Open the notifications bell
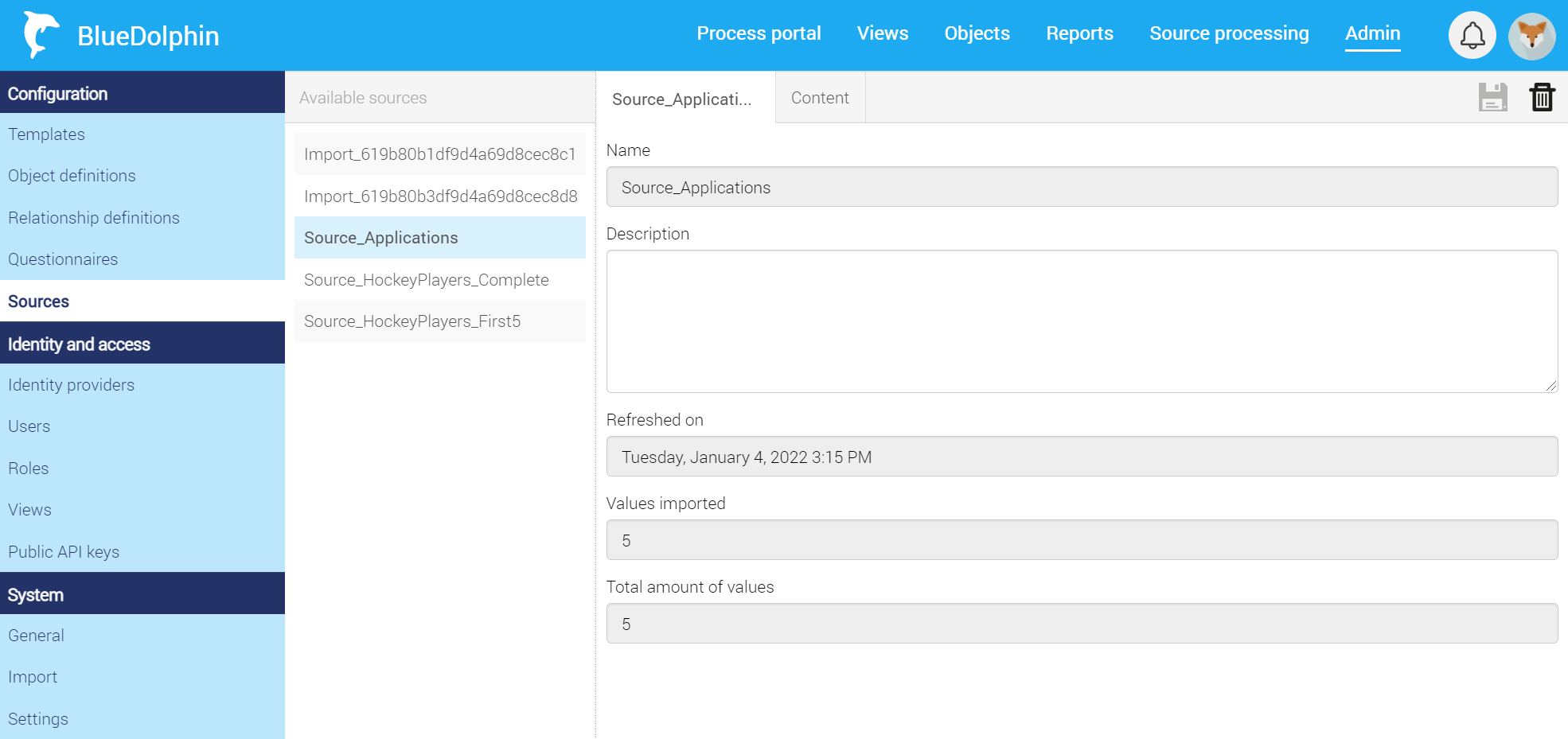1568x739 pixels. pyautogui.click(x=1472, y=35)
